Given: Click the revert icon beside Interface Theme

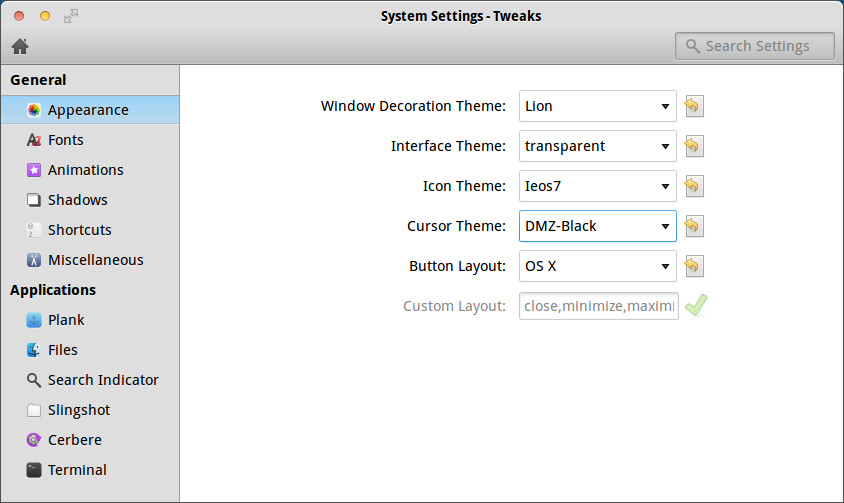Looking at the screenshot, I should [x=693, y=146].
